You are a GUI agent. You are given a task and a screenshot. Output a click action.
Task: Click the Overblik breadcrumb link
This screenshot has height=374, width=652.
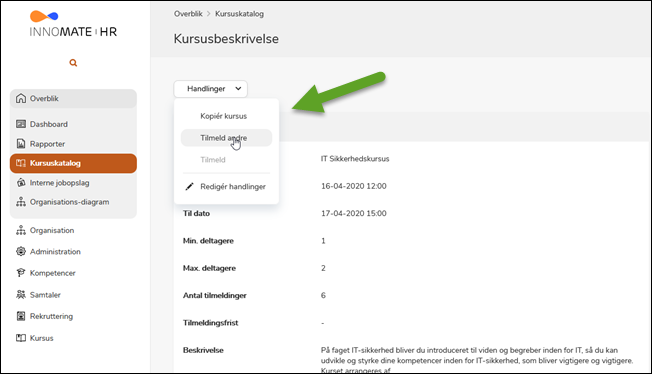tap(188, 14)
